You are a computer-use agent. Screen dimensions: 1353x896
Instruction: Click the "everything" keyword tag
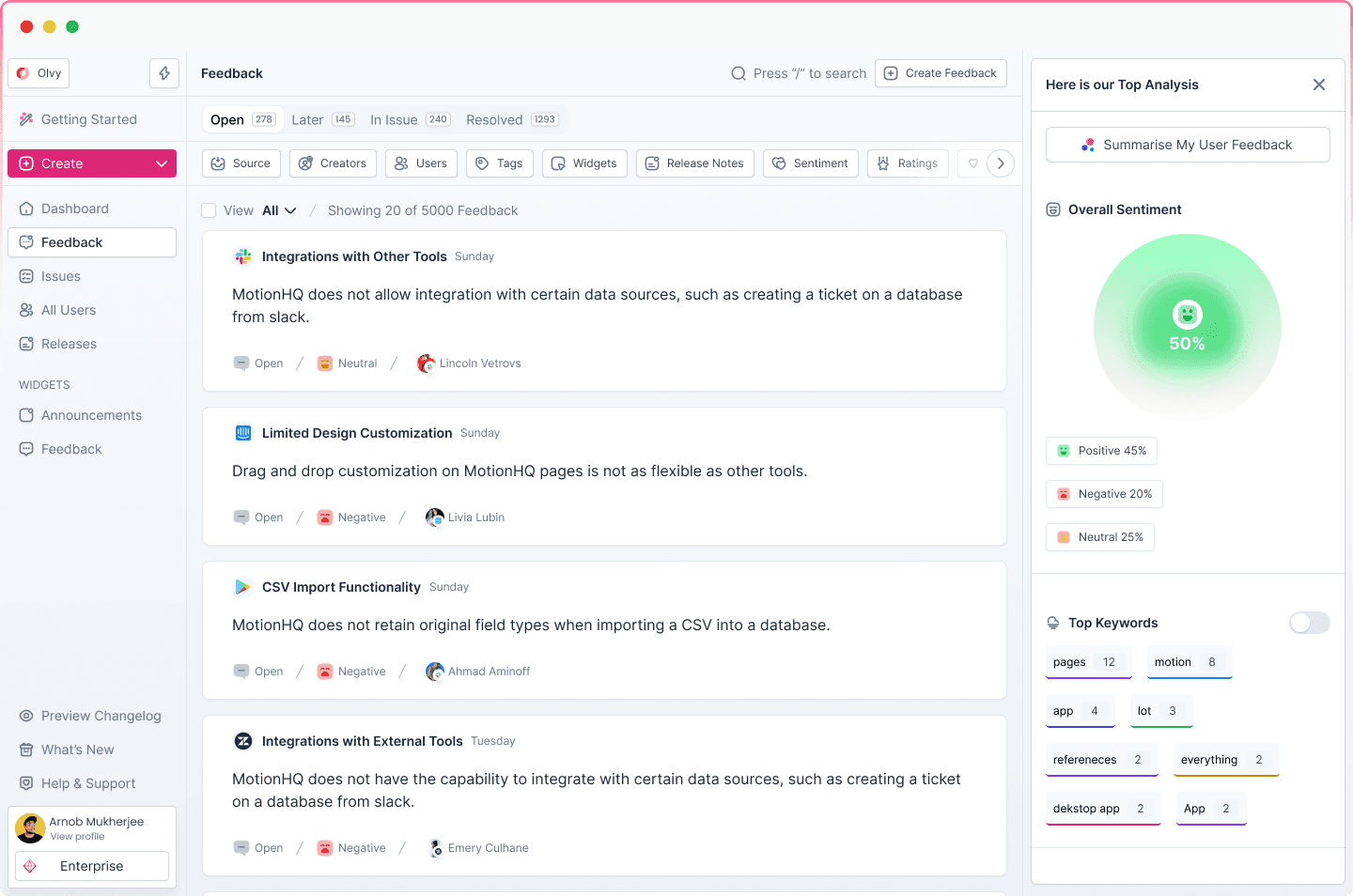click(x=1226, y=760)
